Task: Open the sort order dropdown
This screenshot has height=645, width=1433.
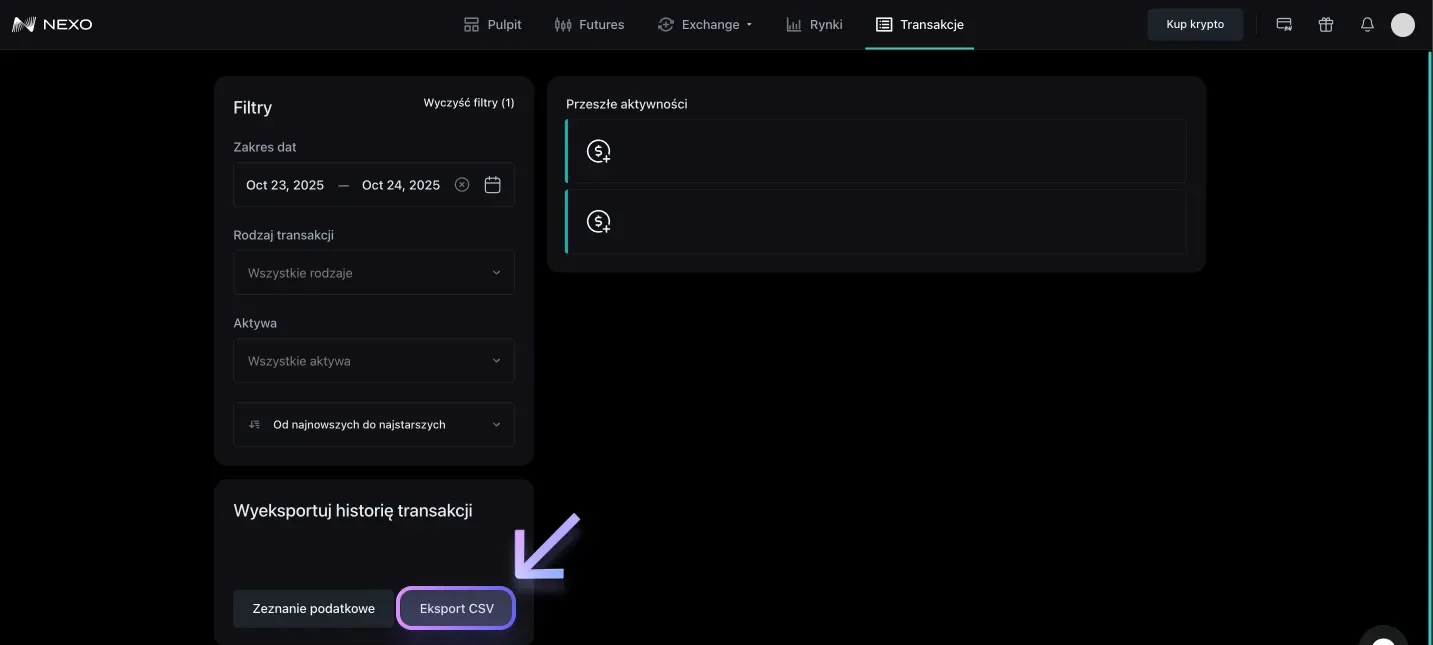Action: [x=374, y=425]
